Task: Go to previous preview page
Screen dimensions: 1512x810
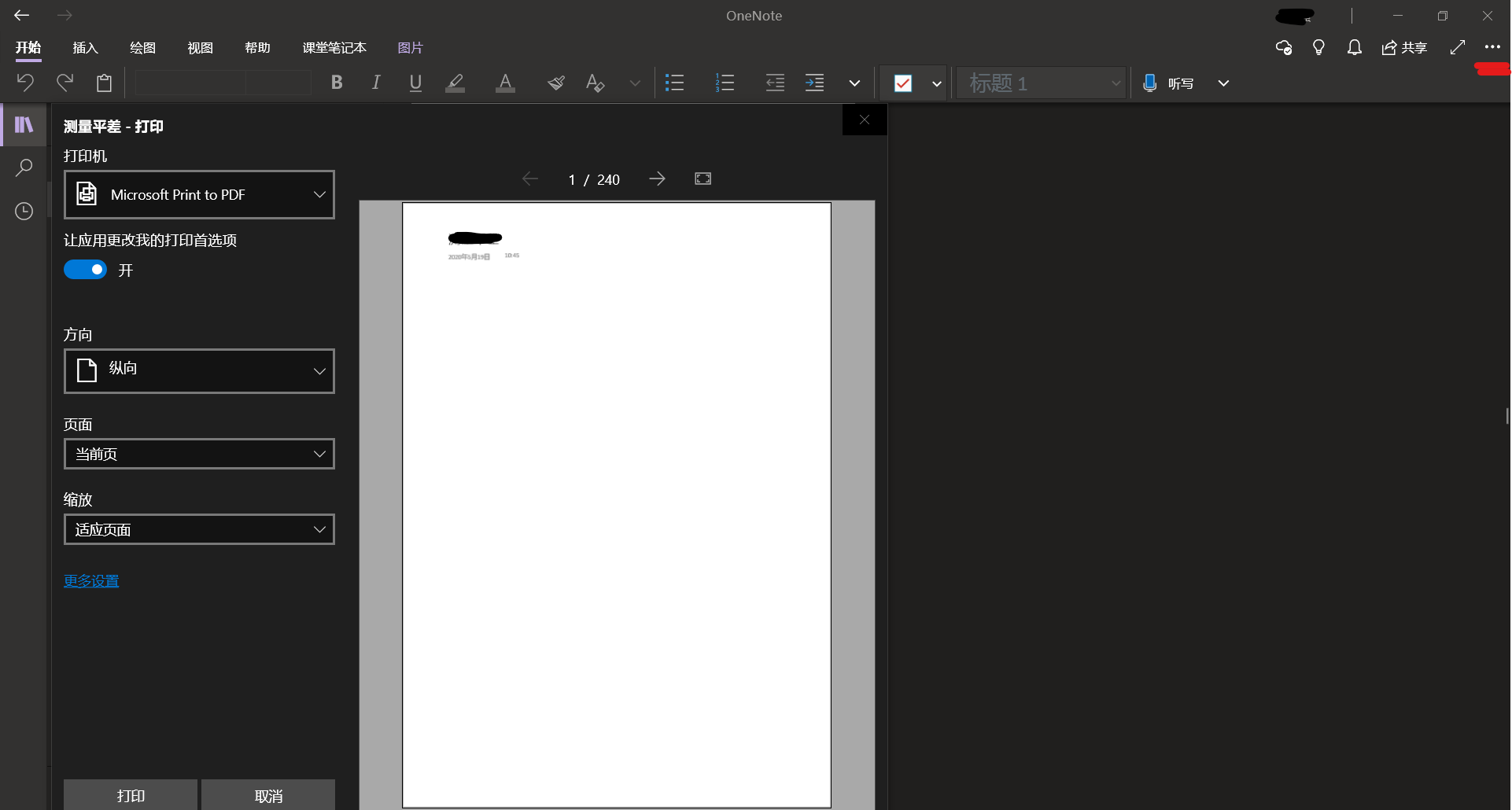Action: (530, 179)
